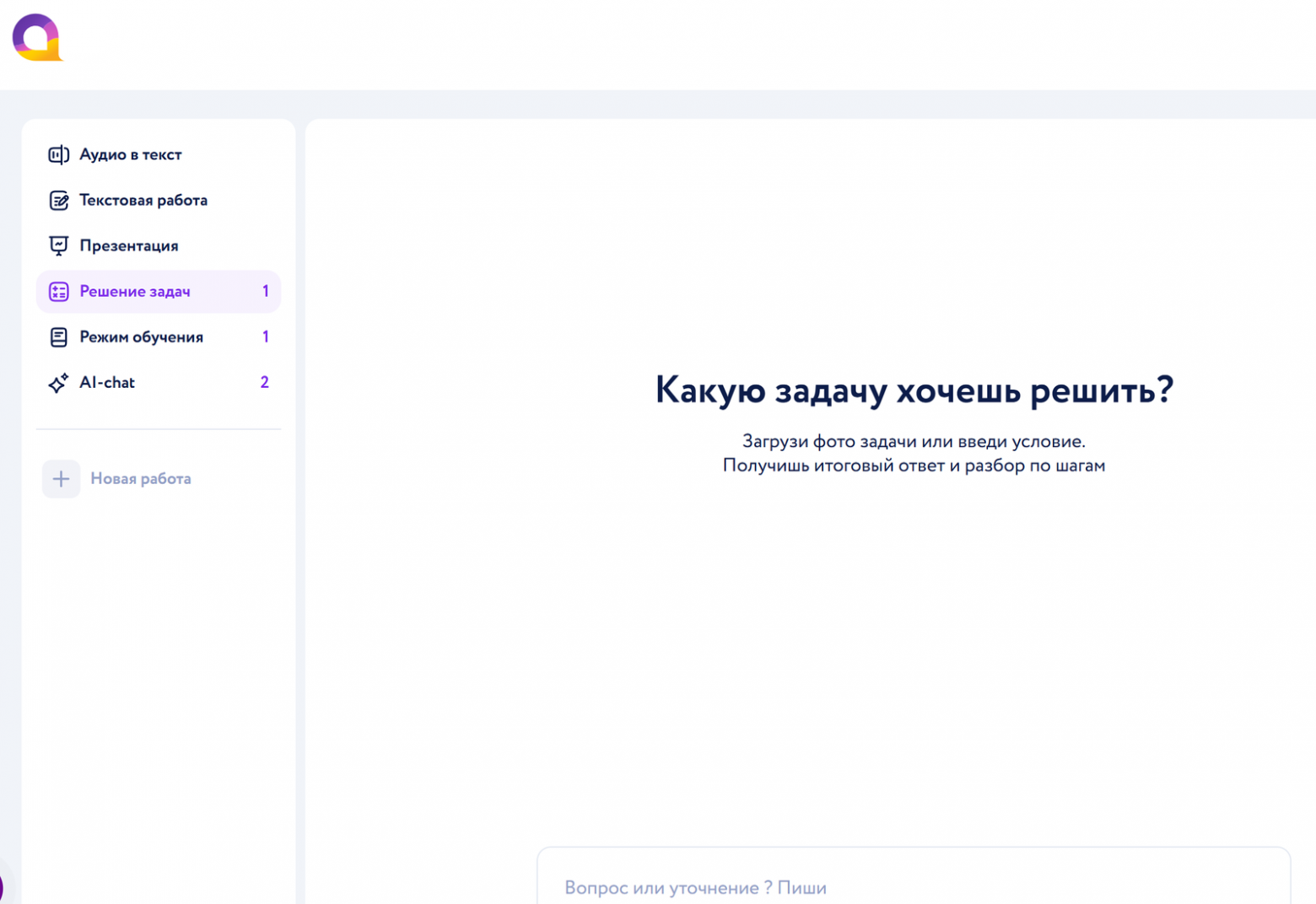
Task: Click the AI-chat counter badge 2
Action: [265, 383]
